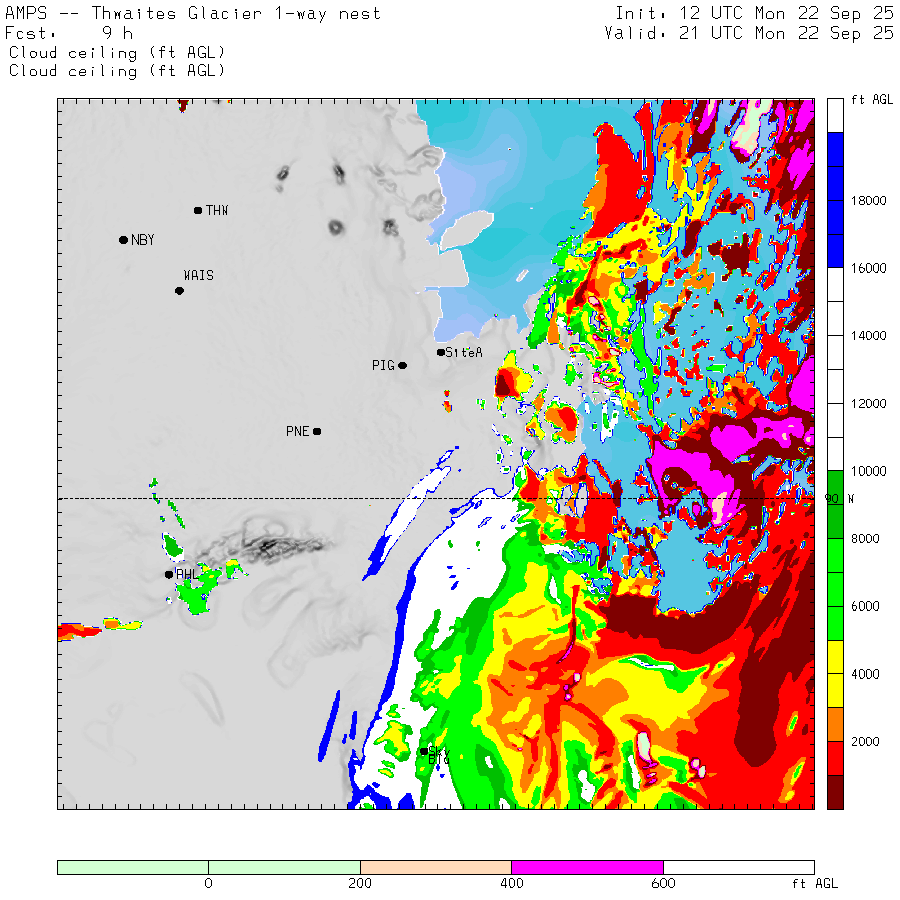Select the magenta segment of horizontal legend
The width and height of the screenshot is (900, 900).
click(587, 867)
